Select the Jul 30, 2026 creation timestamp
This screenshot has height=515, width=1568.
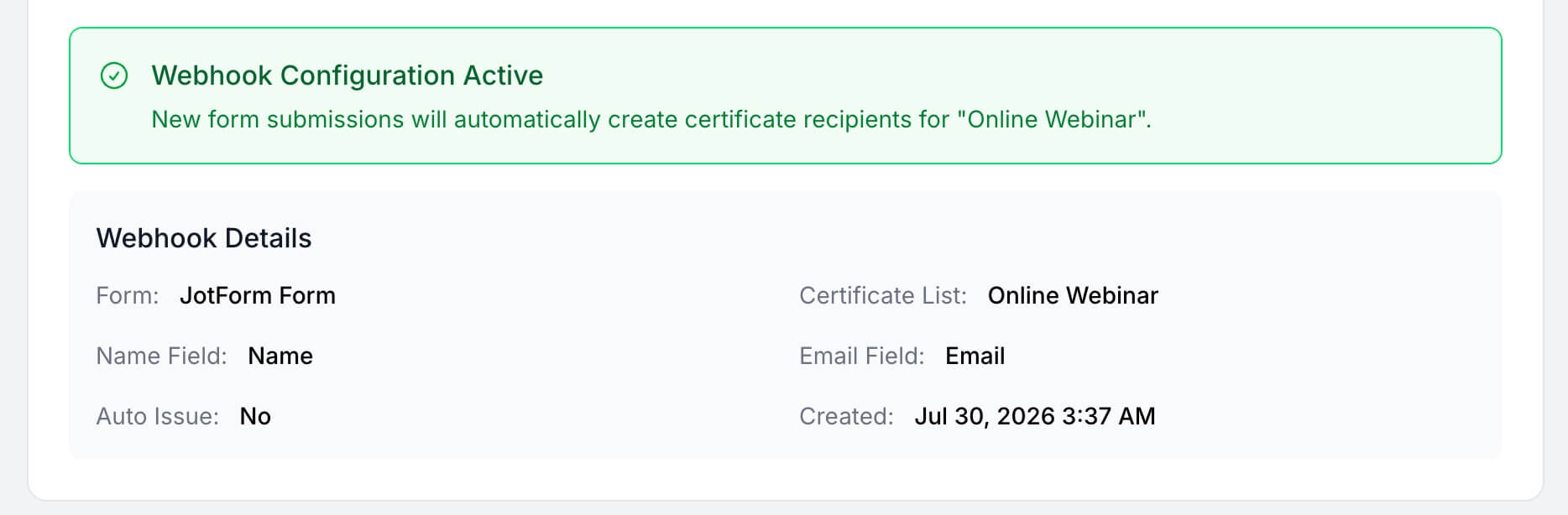(x=1035, y=416)
